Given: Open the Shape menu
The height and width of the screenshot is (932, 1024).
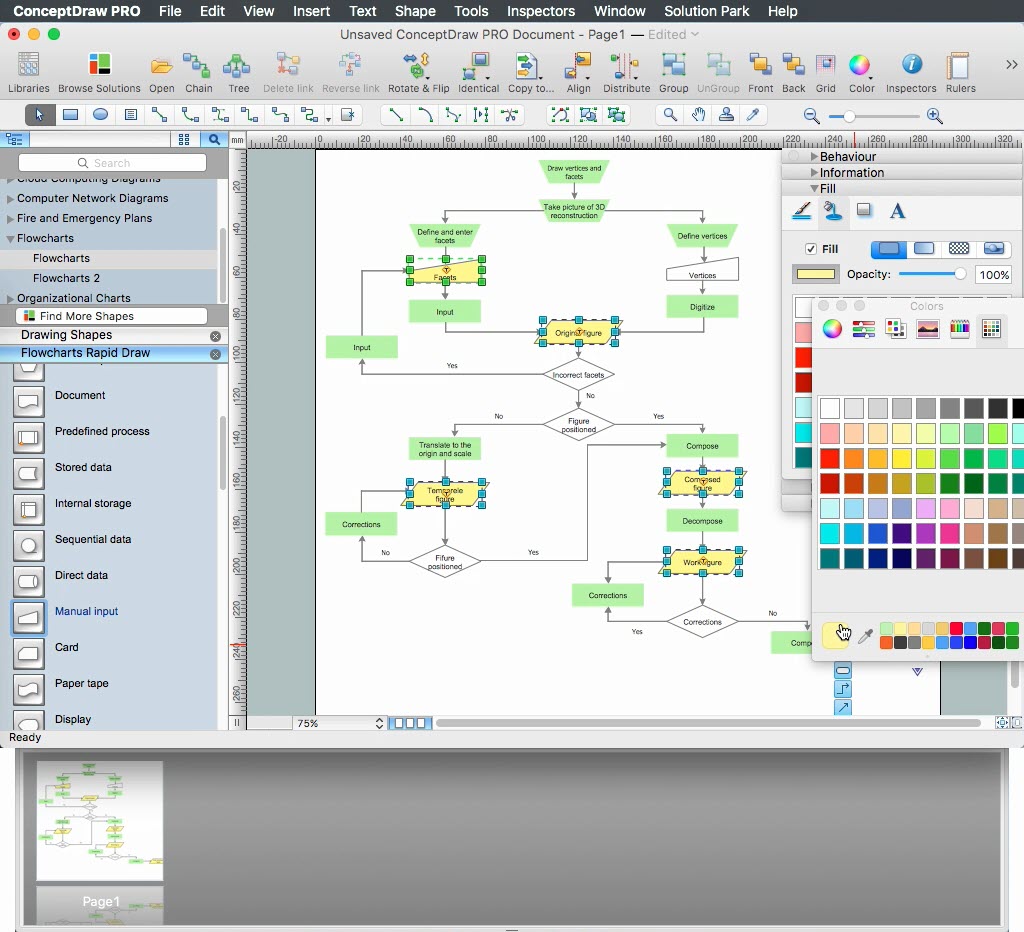Looking at the screenshot, I should [x=414, y=11].
